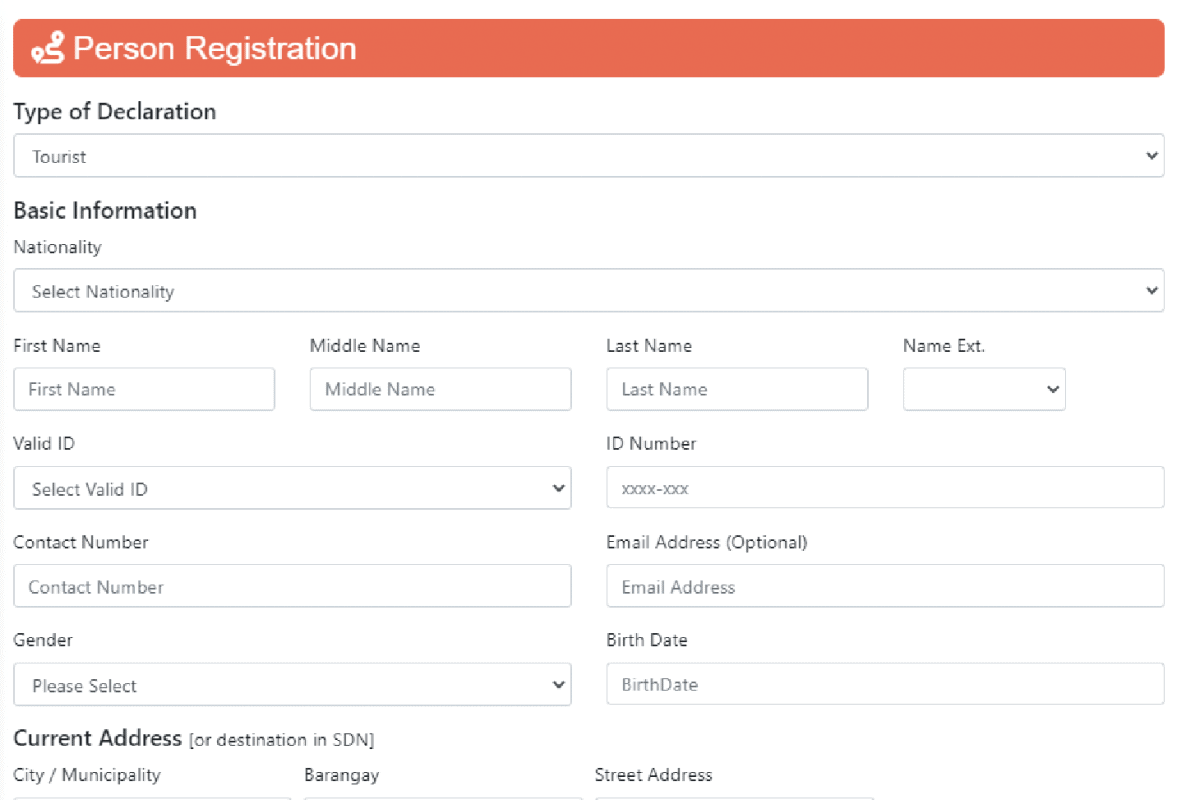Focus the First Name input field
This screenshot has height=800, width=1200.
144,389
